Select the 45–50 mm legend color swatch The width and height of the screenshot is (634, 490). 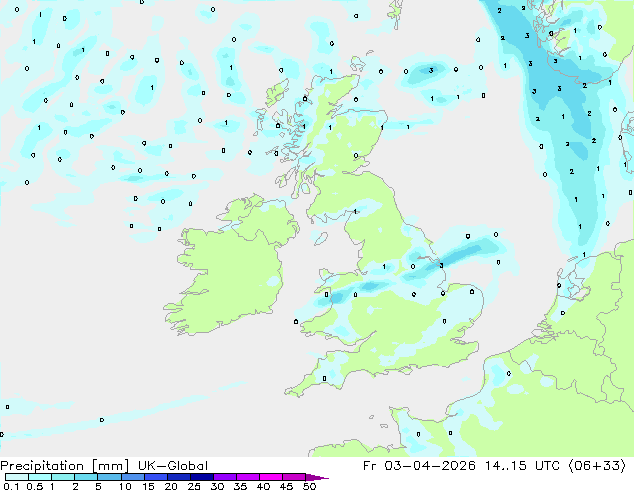tap(294, 477)
